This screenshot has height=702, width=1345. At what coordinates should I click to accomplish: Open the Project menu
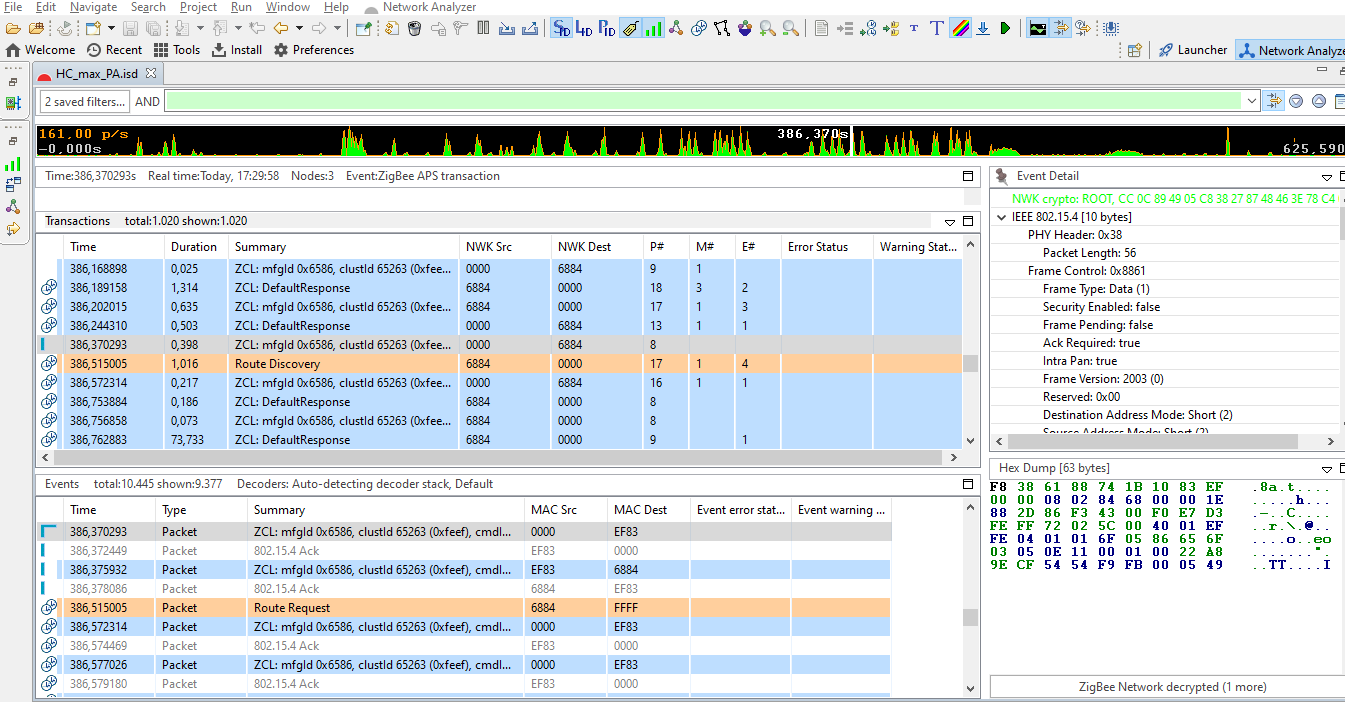(x=198, y=7)
